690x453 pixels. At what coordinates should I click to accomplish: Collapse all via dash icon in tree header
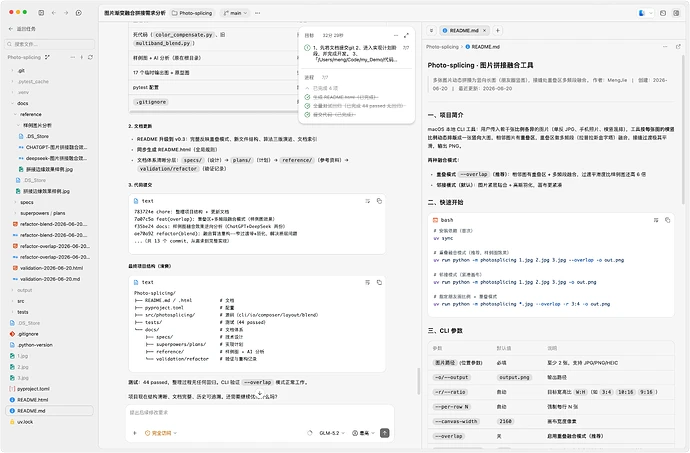tap(73, 57)
